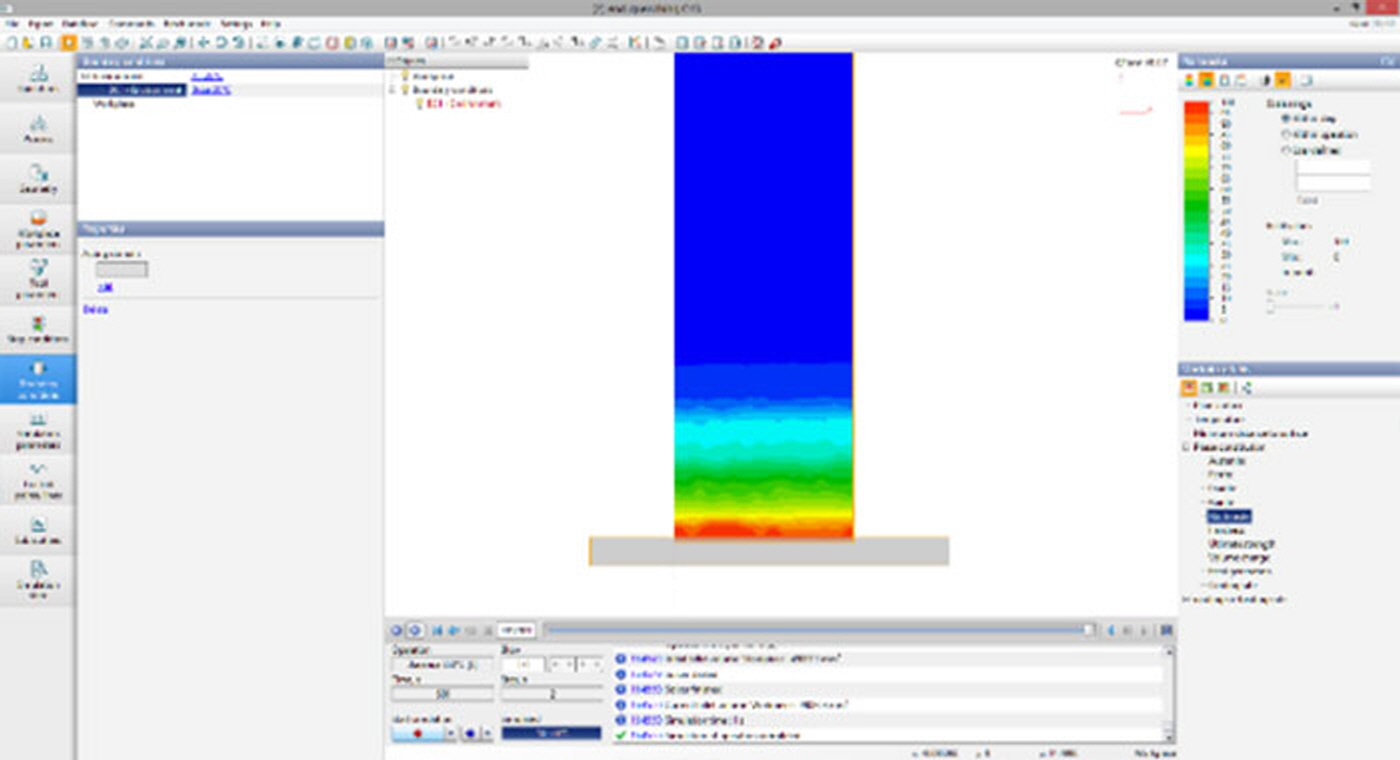Click the simulation step timeline slider

820,630
